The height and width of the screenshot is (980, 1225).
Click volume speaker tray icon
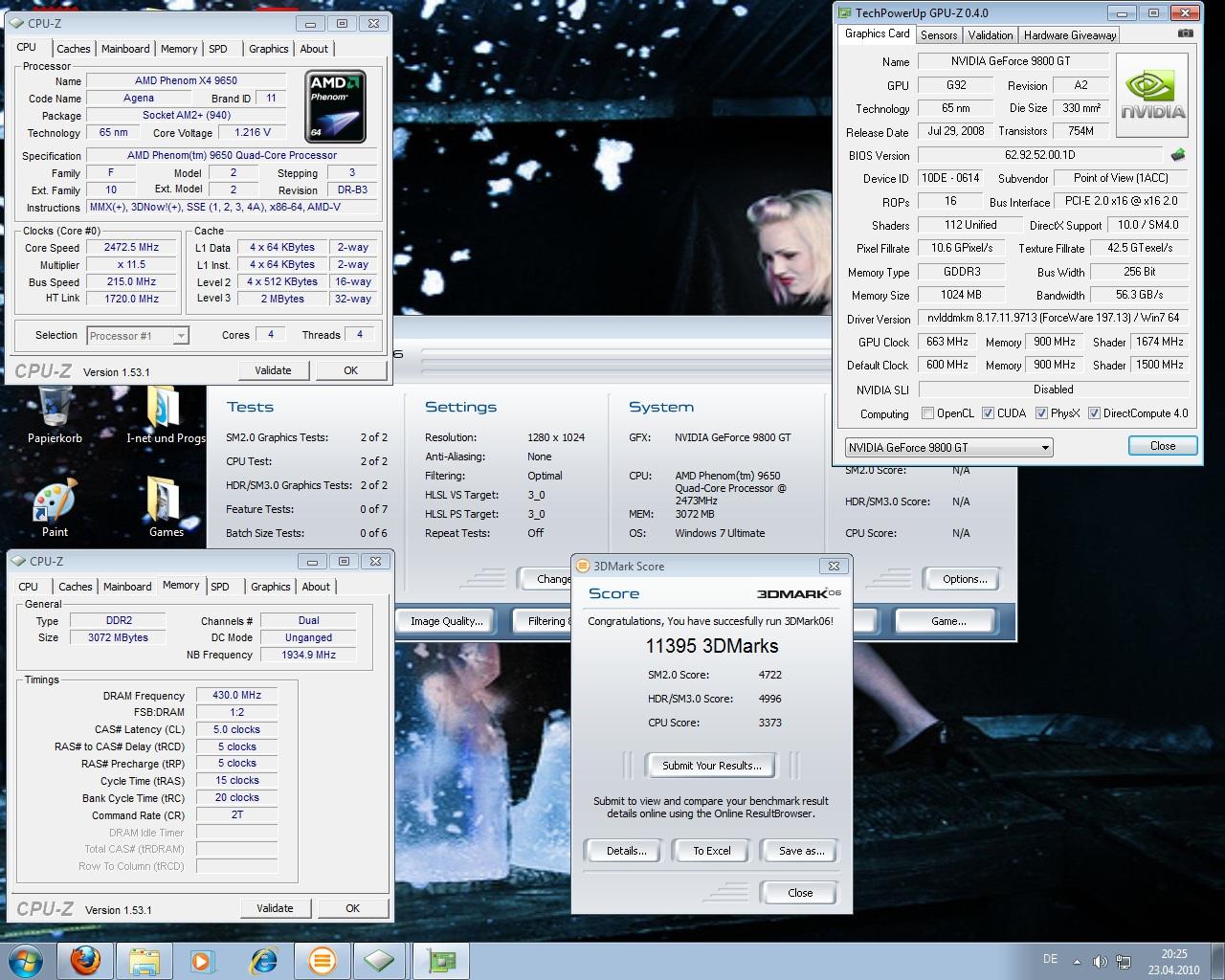click(x=1100, y=962)
